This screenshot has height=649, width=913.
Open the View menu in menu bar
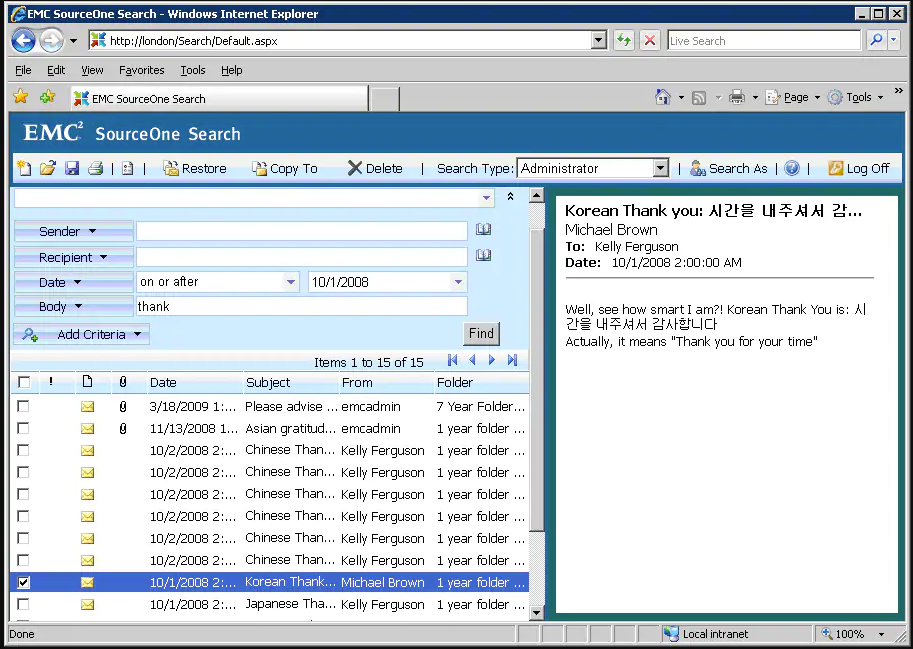pyautogui.click(x=92, y=70)
